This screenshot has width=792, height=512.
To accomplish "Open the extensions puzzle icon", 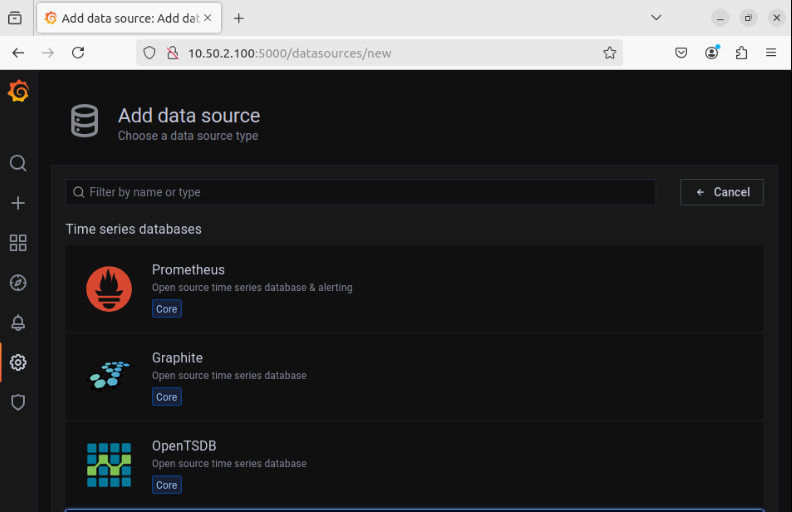I will (x=741, y=53).
